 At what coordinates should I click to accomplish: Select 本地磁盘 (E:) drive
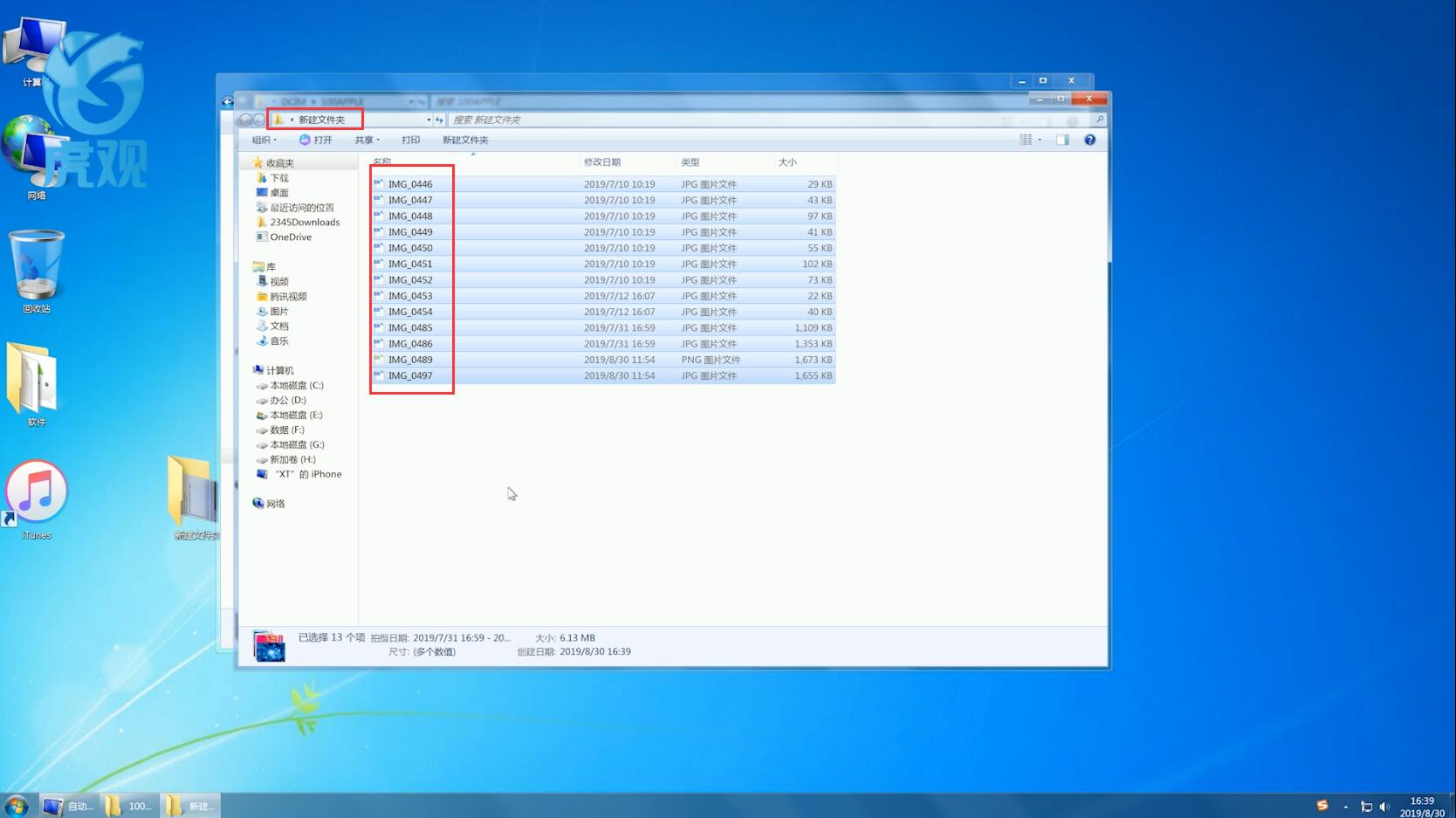[x=296, y=416]
